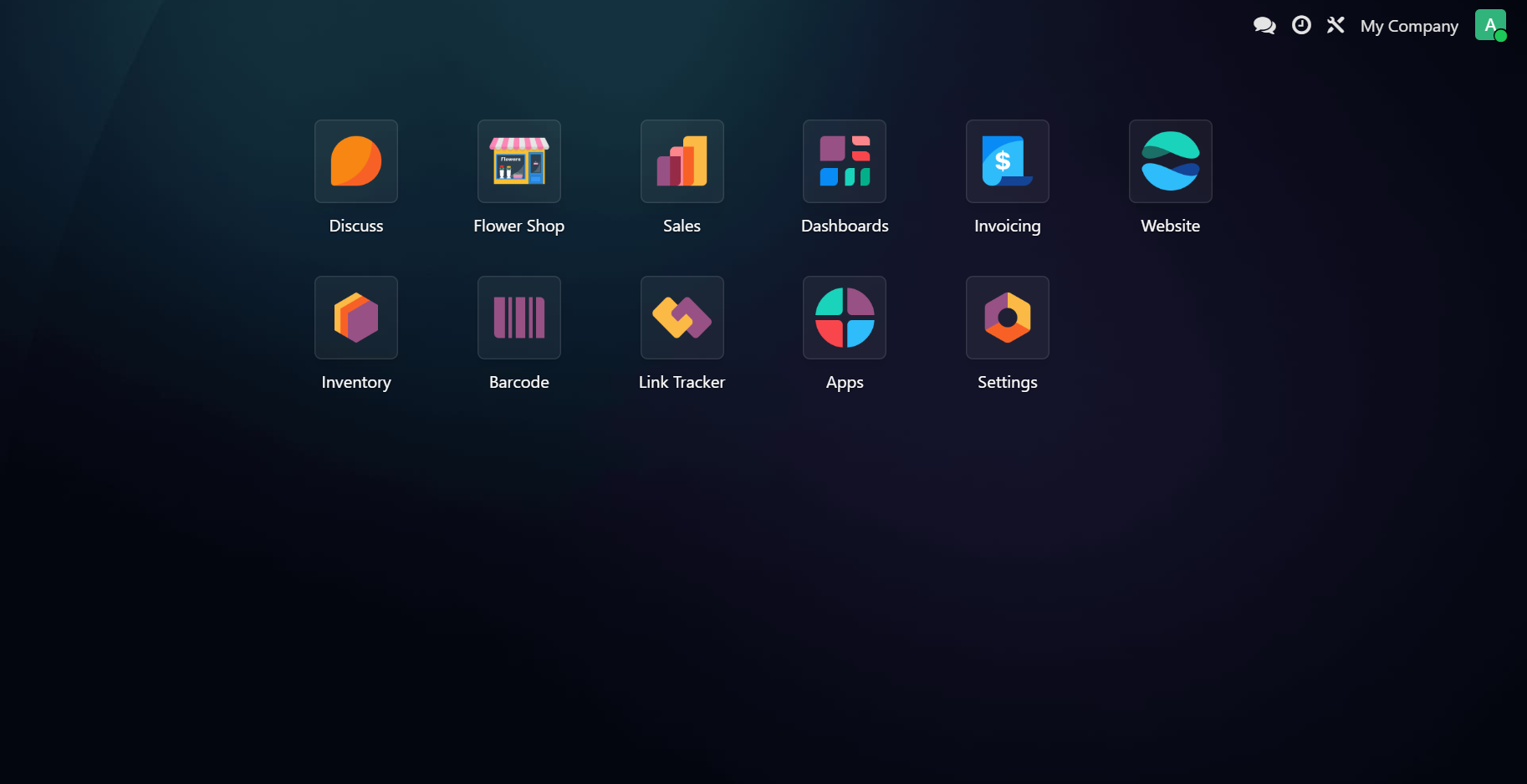Image resolution: width=1527 pixels, height=784 pixels.
Task: Open the Discuss app icon
Action: (355, 161)
